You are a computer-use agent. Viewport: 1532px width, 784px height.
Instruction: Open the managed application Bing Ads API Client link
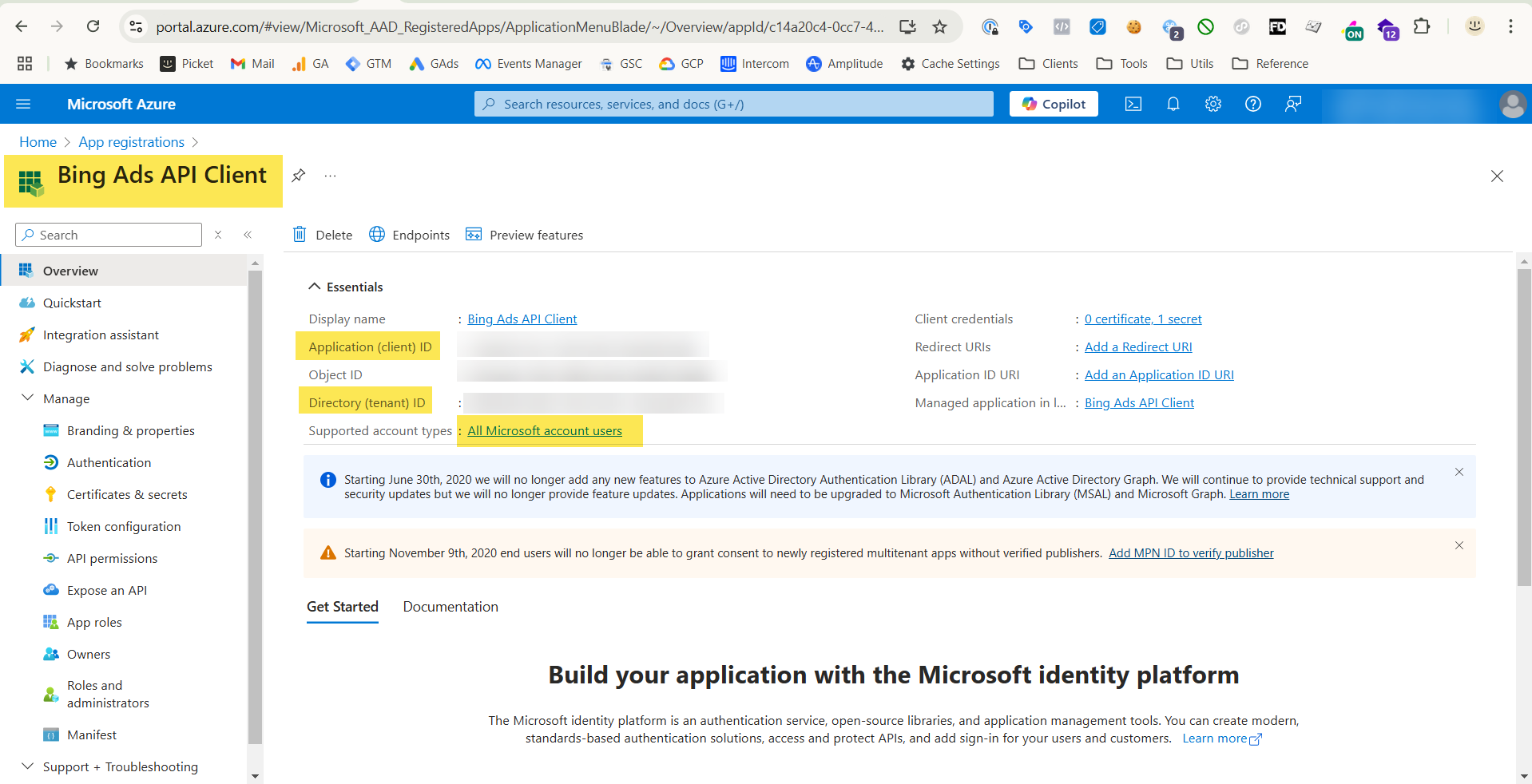pyautogui.click(x=1139, y=402)
